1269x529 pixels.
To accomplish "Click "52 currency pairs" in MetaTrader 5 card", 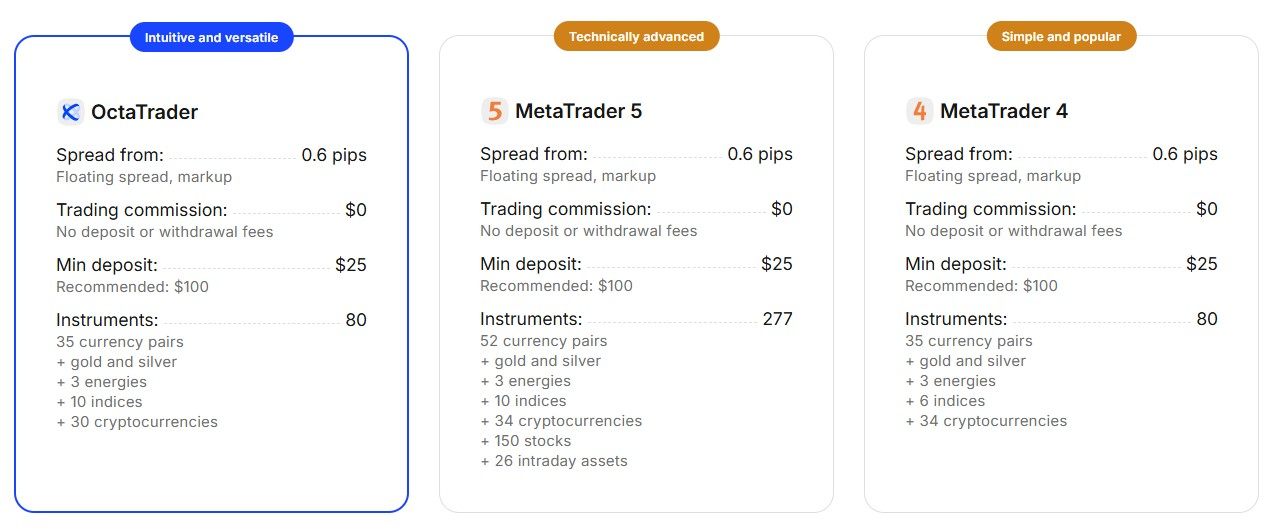I will point(543,341).
